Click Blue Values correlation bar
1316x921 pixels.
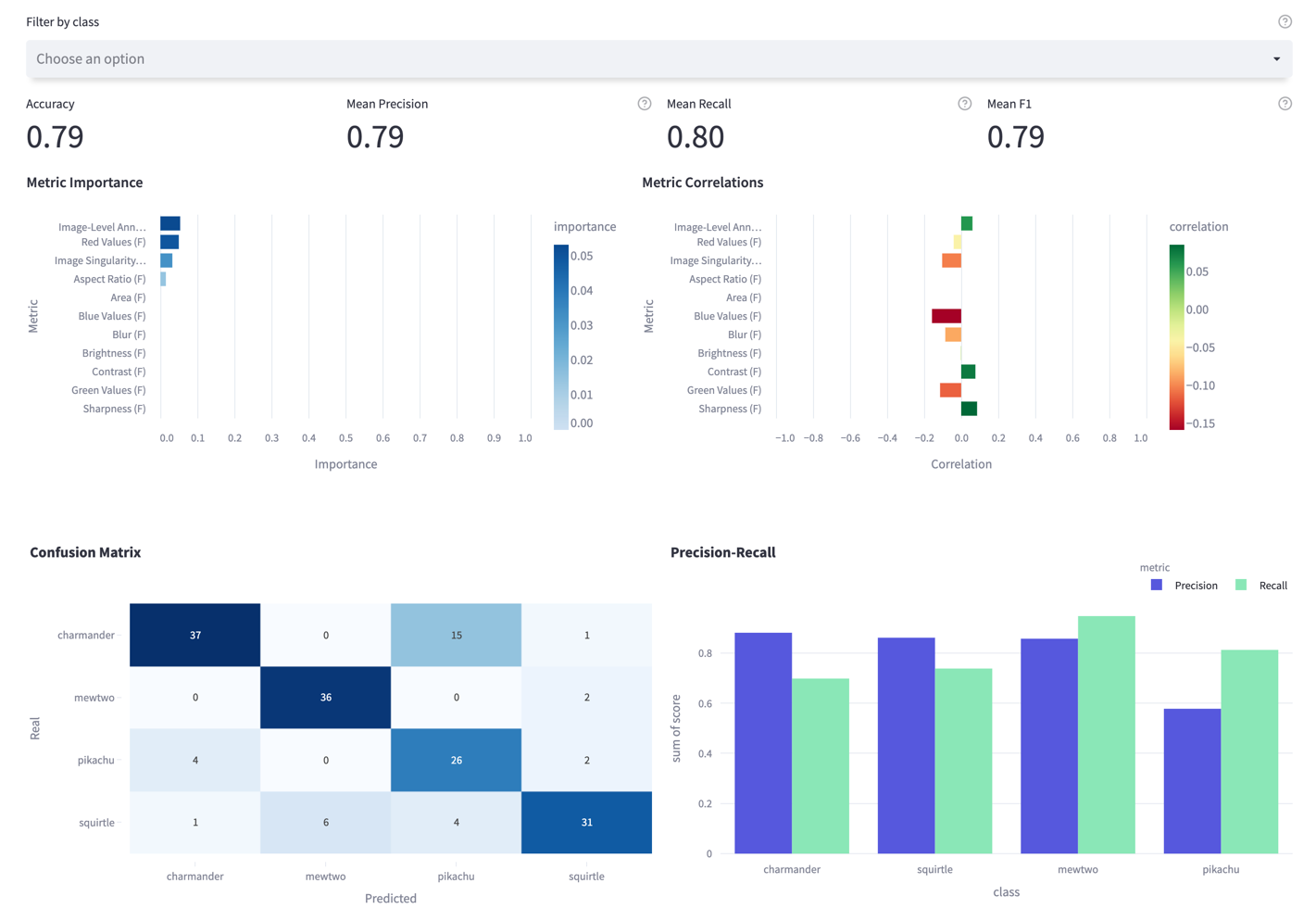click(946, 316)
